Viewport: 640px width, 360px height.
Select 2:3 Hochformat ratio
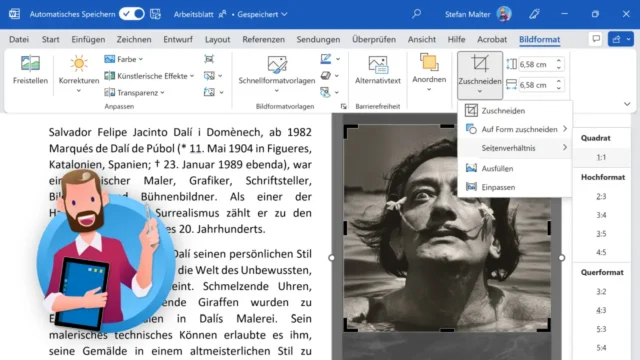[x=602, y=196]
